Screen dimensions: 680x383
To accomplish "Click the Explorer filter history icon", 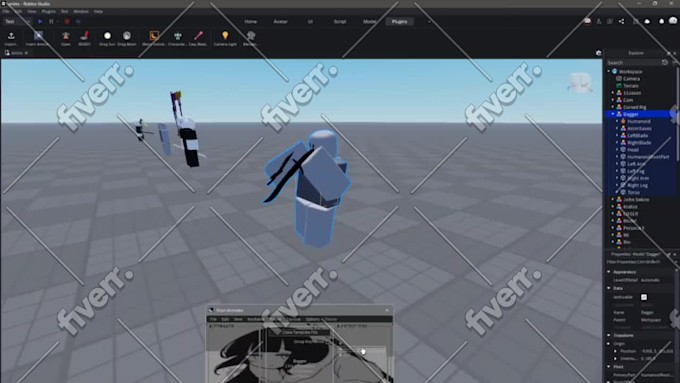I will click(x=665, y=62).
